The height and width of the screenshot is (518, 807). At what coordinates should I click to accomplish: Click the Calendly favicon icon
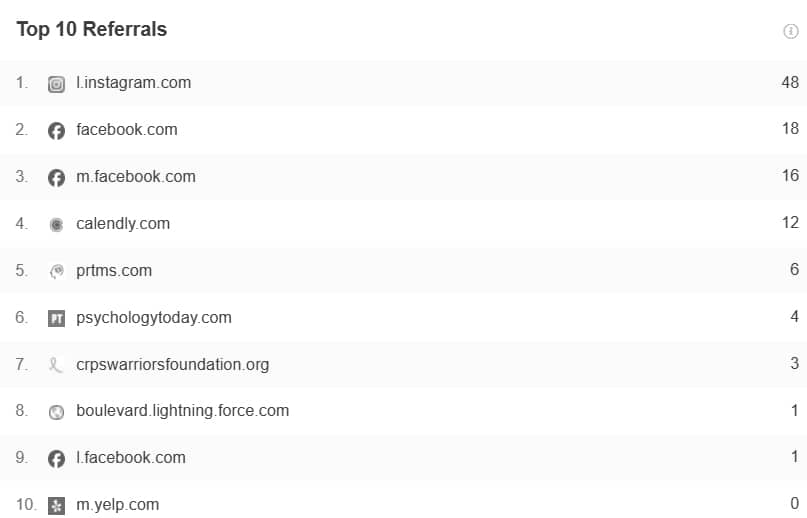tap(56, 224)
